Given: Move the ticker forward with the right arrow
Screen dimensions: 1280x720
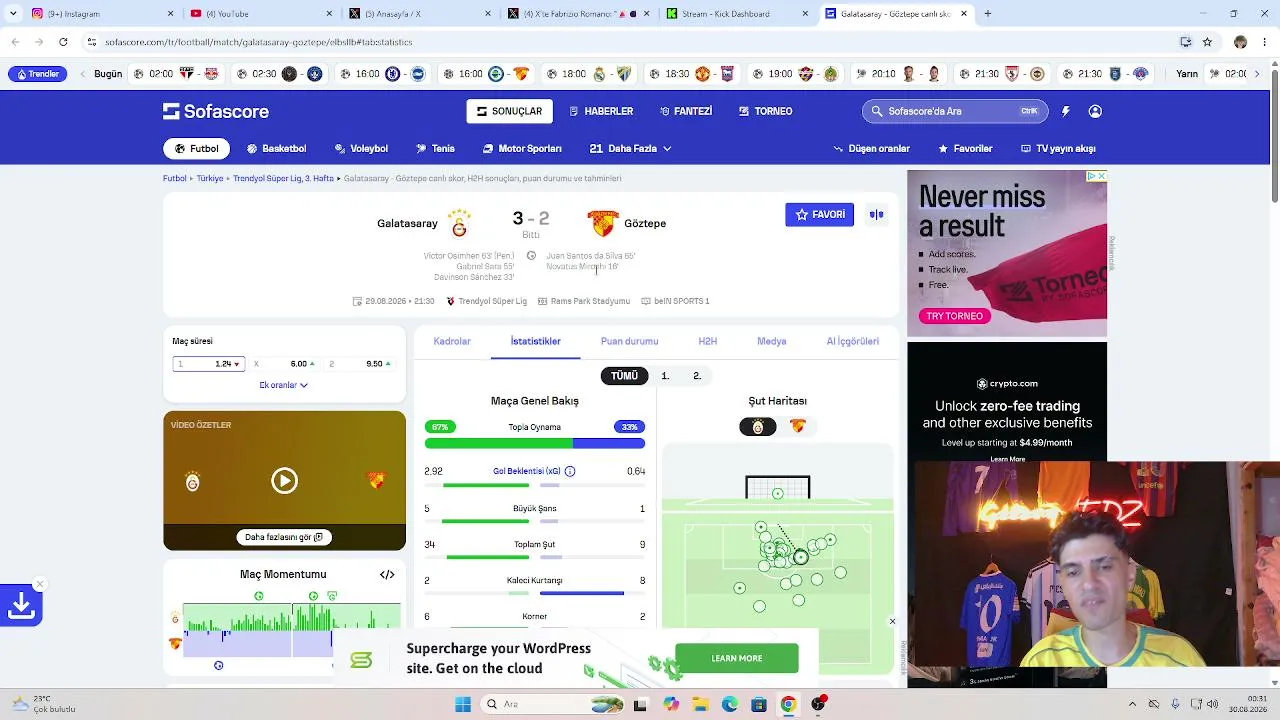Looking at the screenshot, I should tap(1257, 74).
